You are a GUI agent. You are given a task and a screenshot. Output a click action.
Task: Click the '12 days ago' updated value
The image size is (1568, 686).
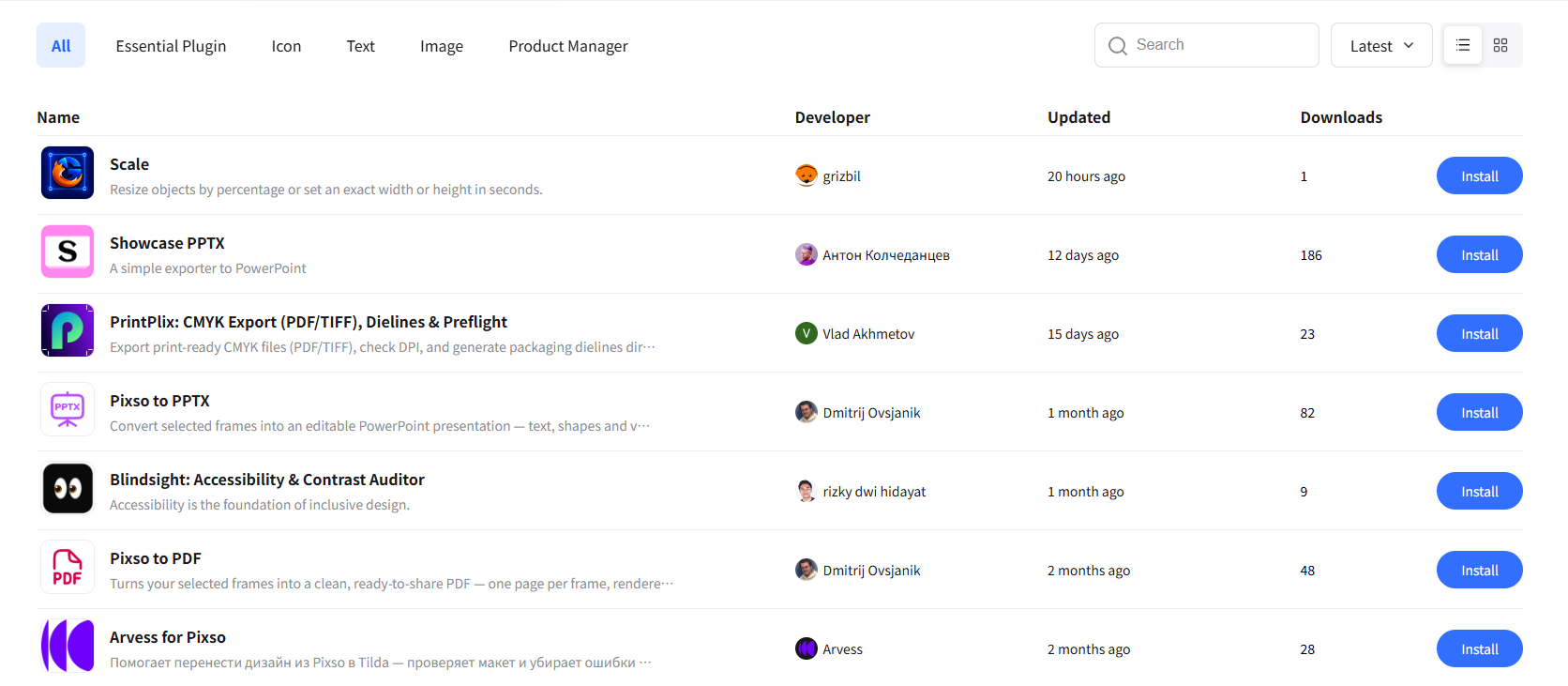tap(1083, 255)
